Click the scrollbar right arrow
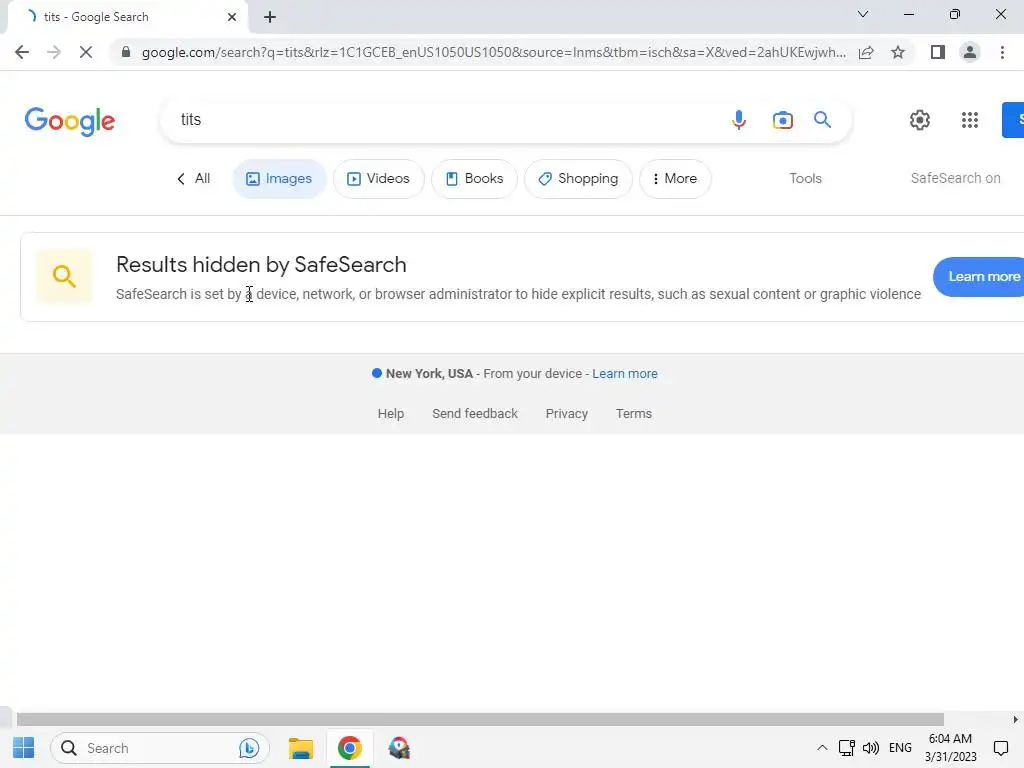The width and height of the screenshot is (1024, 768). 1016,719
